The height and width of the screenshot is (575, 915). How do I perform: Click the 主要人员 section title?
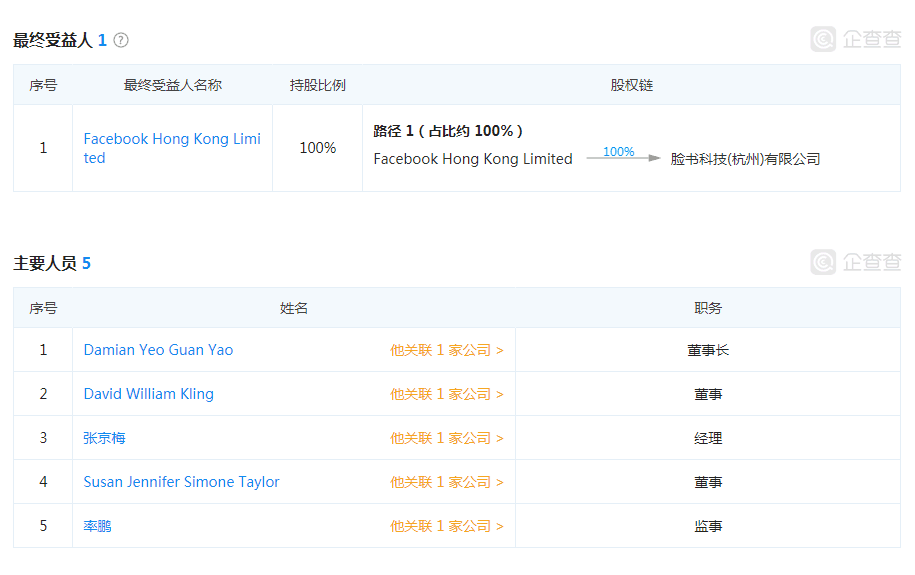point(45,263)
